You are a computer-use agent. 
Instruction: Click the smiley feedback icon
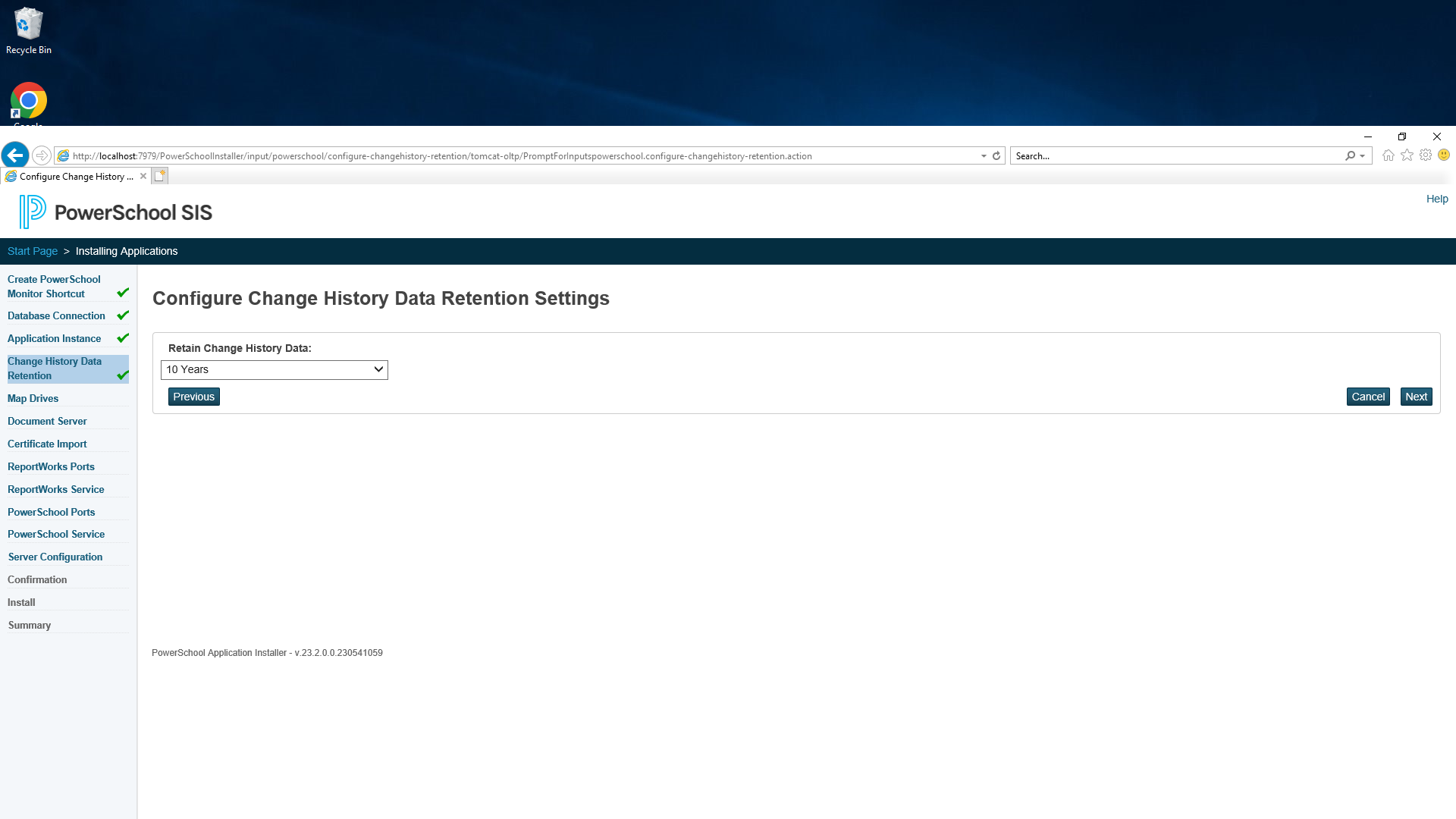pyautogui.click(x=1444, y=155)
